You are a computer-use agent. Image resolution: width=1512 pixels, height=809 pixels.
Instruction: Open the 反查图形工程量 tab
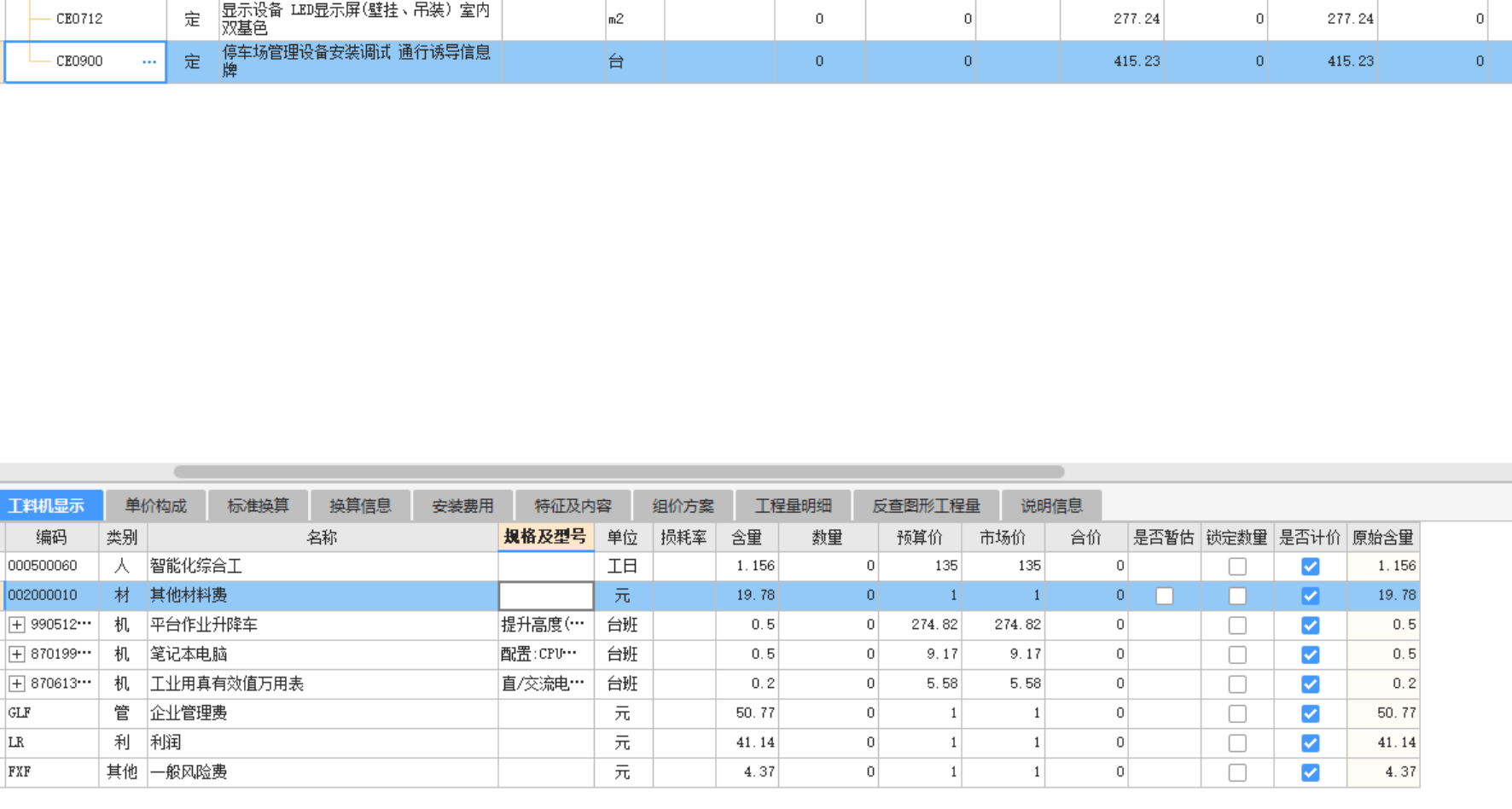[926, 505]
